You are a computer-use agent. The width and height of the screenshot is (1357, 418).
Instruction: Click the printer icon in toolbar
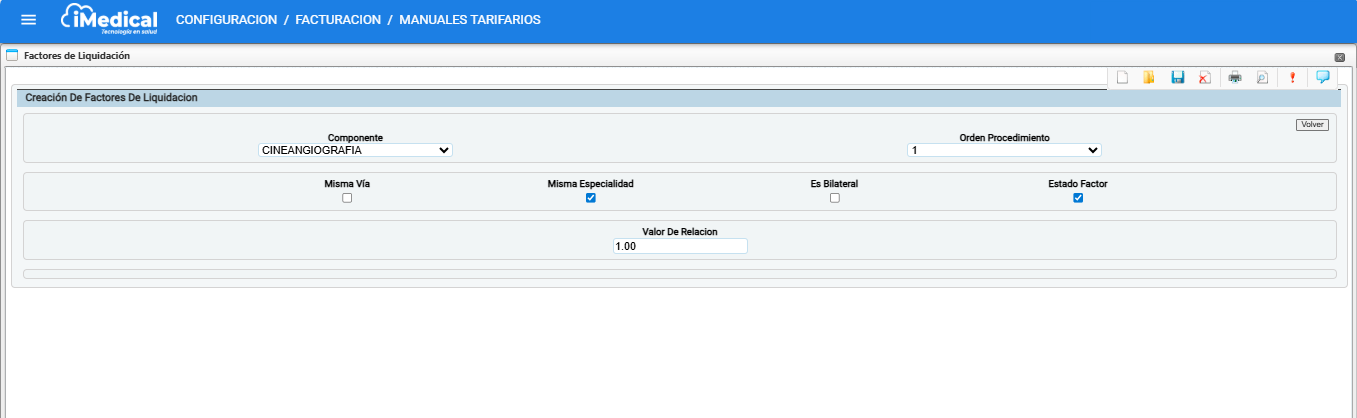pos(1235,78)
